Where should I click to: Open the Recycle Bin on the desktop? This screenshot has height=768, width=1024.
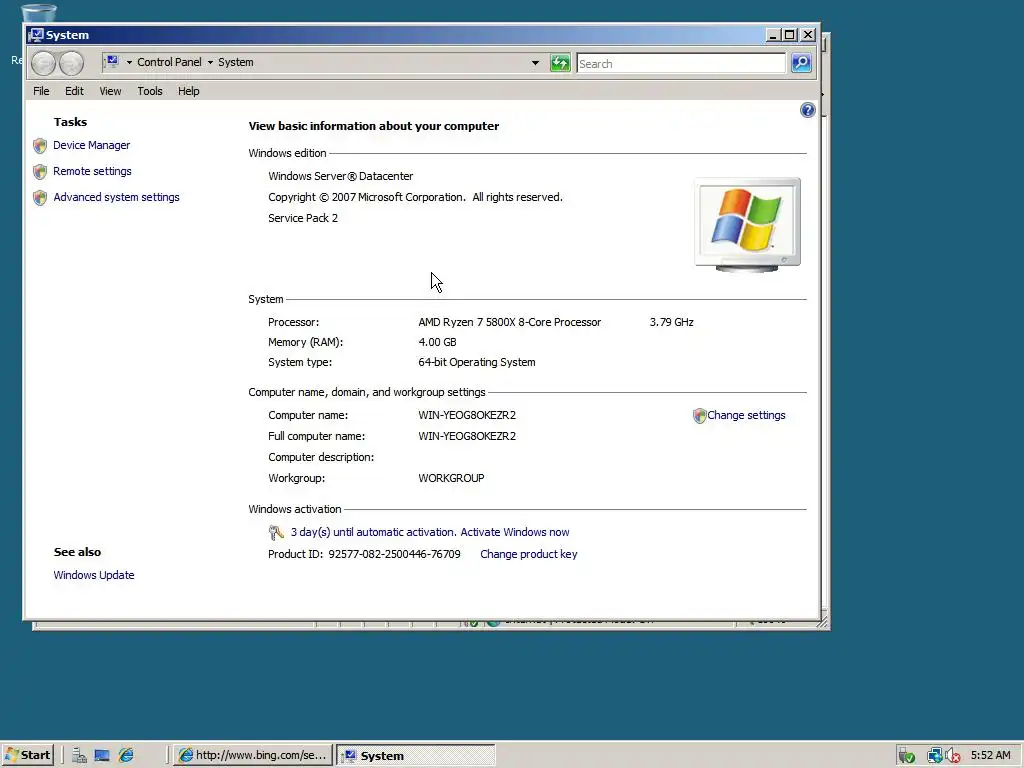39,13
